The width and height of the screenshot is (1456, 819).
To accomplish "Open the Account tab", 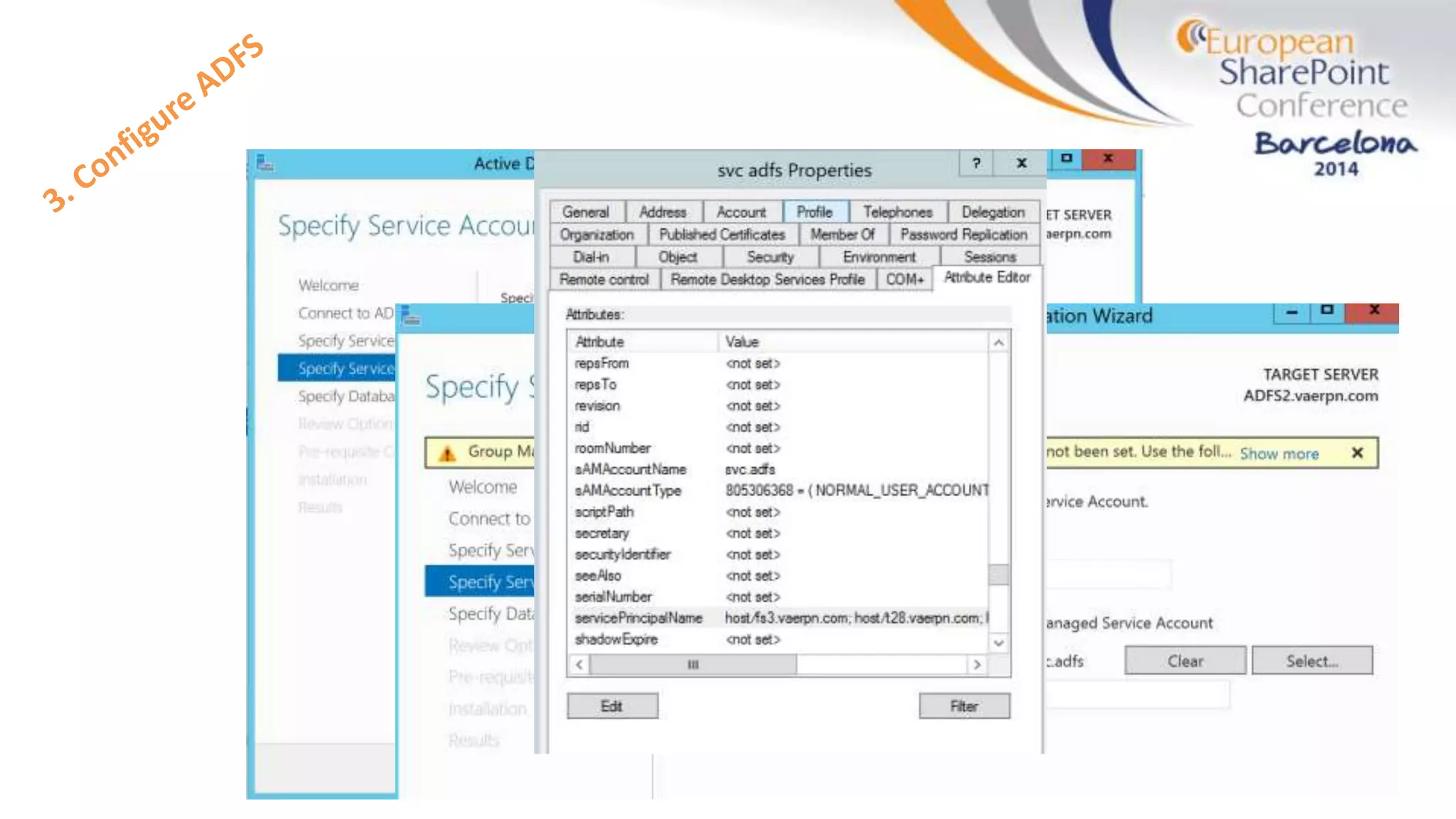I will click(x=741, y=212).
